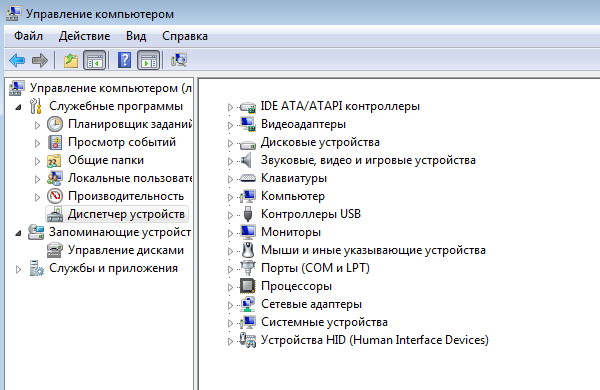This screenshot has width=600, height=390.
Task: Open the Действие menu
Action: (85, 36)
